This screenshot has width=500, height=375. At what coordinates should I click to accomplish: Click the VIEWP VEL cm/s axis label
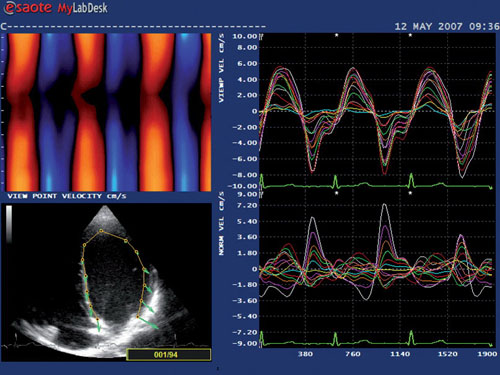[222, 68]
